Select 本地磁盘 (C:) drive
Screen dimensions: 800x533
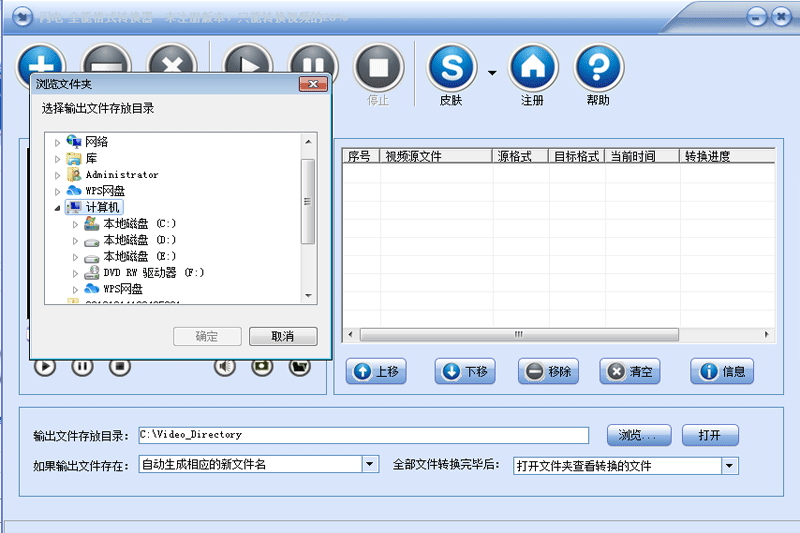[139, 223]
